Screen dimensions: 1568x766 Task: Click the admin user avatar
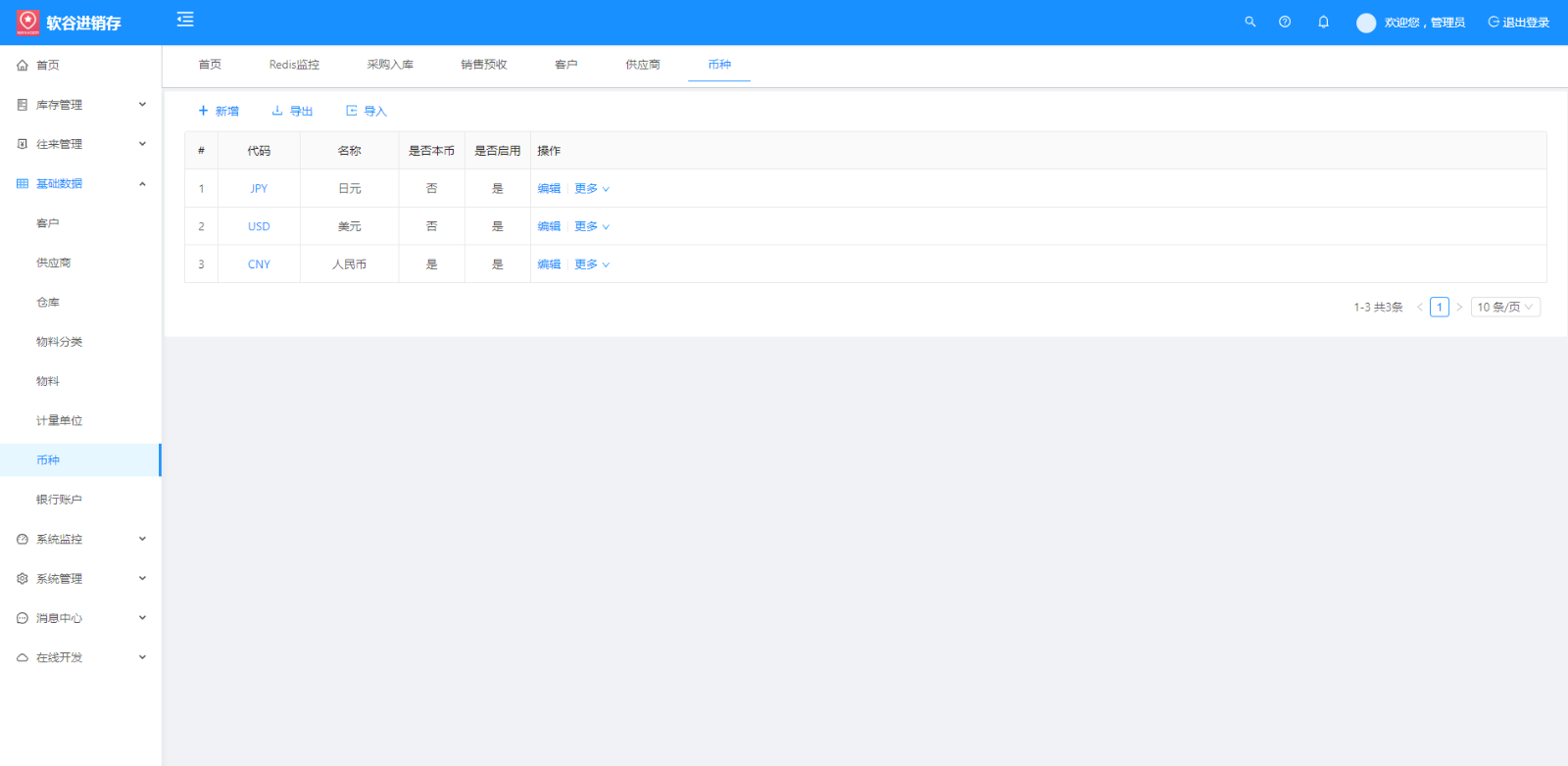click(1365, 23)
